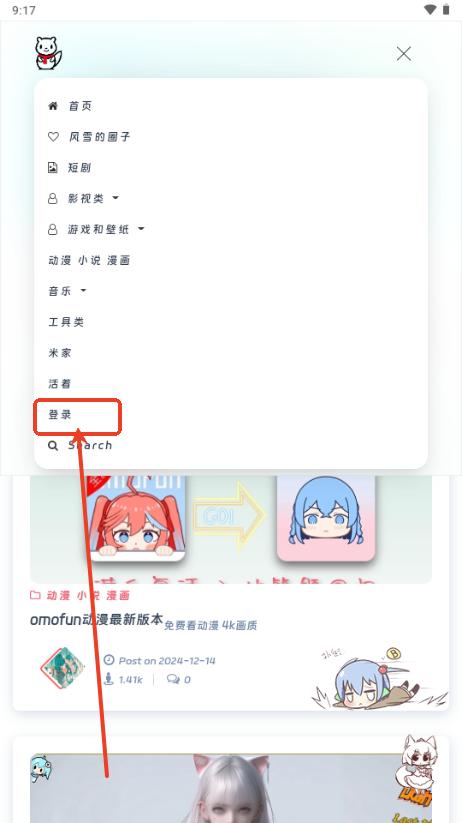Expand the 影视类 dropdown arrow
This screenshot has height=823, width=462.
tap(116, 198)
